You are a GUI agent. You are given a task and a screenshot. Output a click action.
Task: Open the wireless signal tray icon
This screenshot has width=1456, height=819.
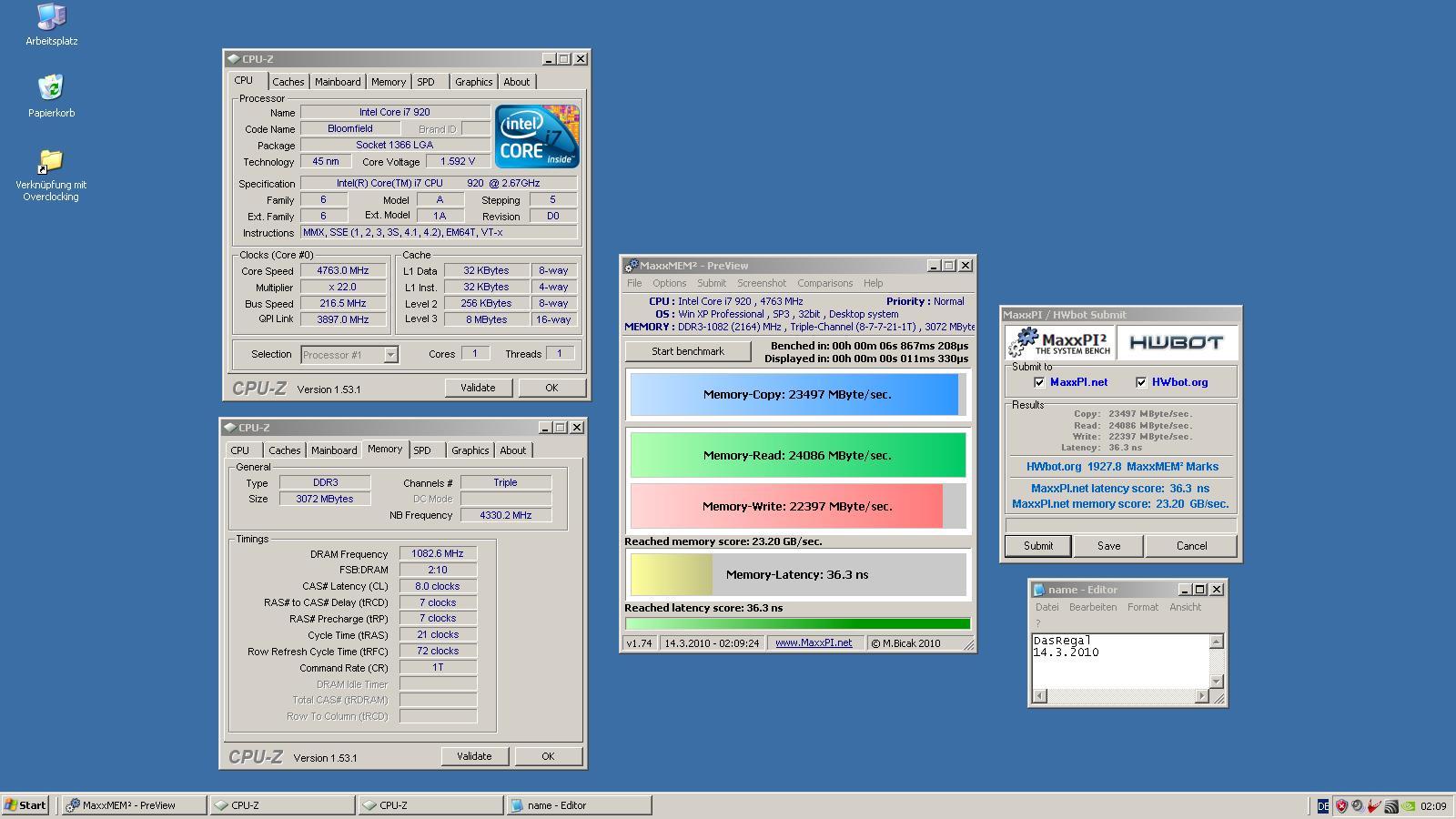click(x=1391, y=805)
